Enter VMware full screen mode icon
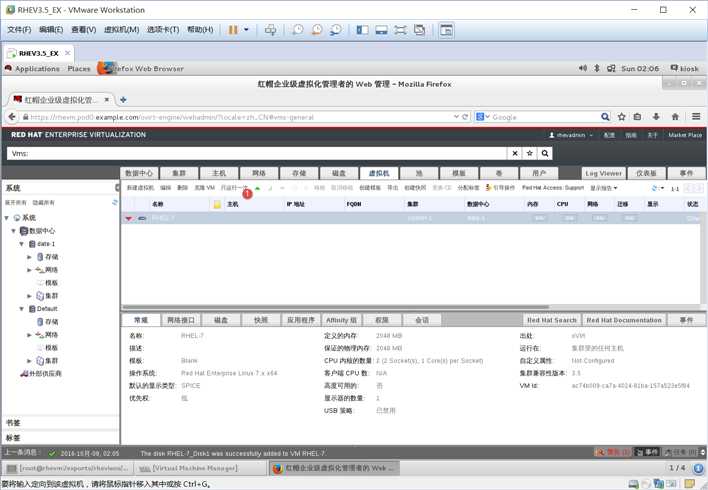Viewport: 708px width, 490px height. (400, 30)
